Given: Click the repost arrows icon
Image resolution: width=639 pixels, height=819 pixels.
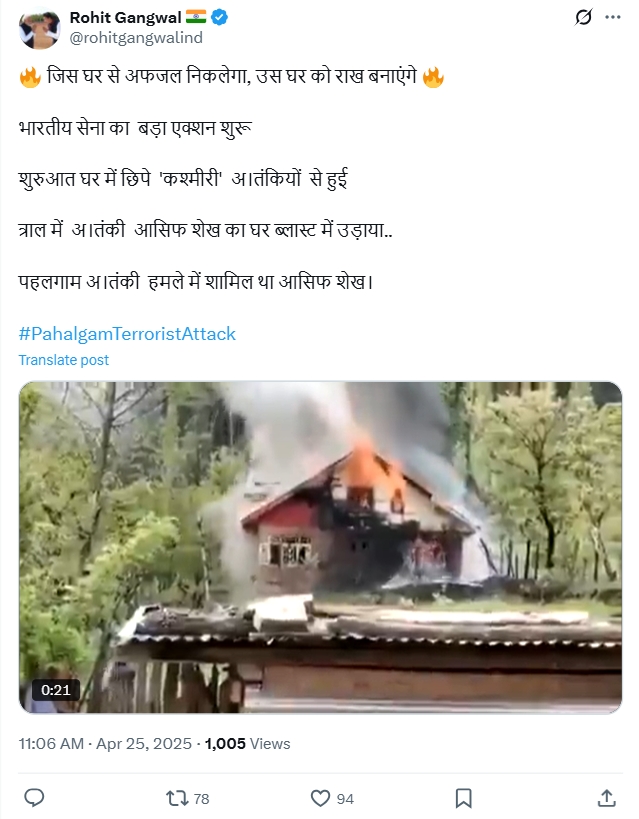Looking at the screenshot, I should [x=176, y=799].
